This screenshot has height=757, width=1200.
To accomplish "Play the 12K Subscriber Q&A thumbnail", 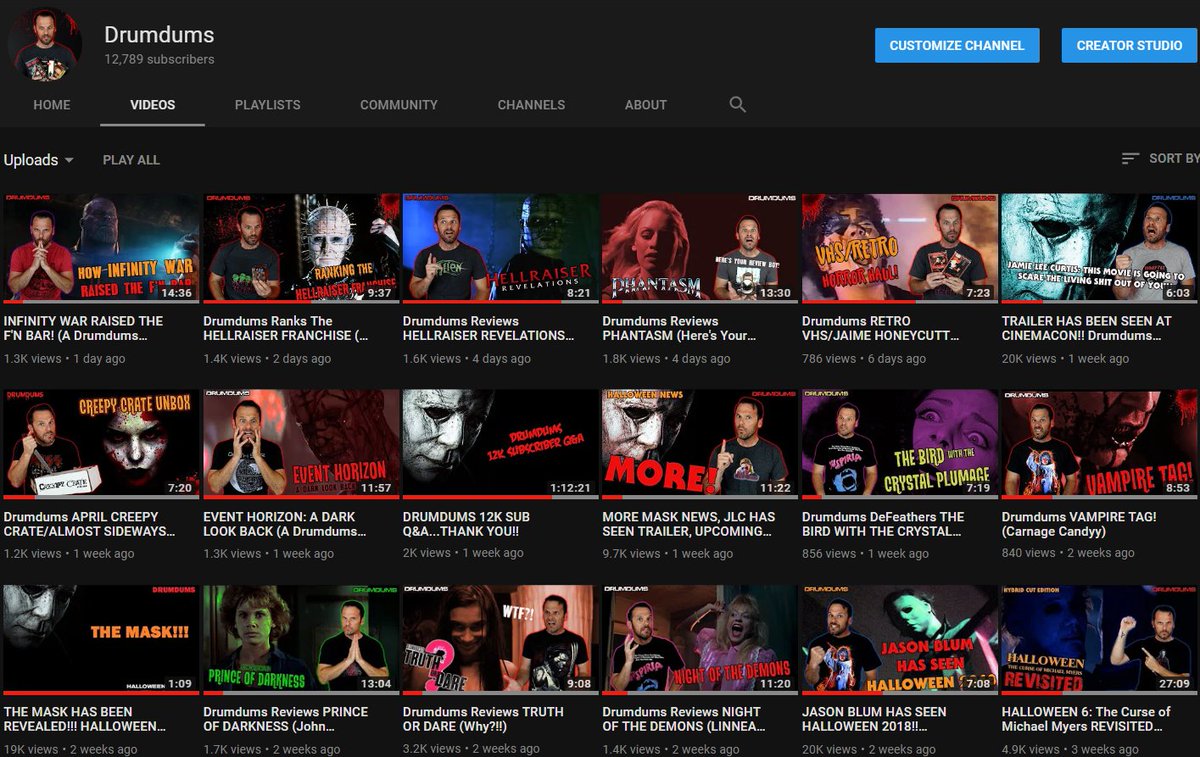I will tap(501, 444).
